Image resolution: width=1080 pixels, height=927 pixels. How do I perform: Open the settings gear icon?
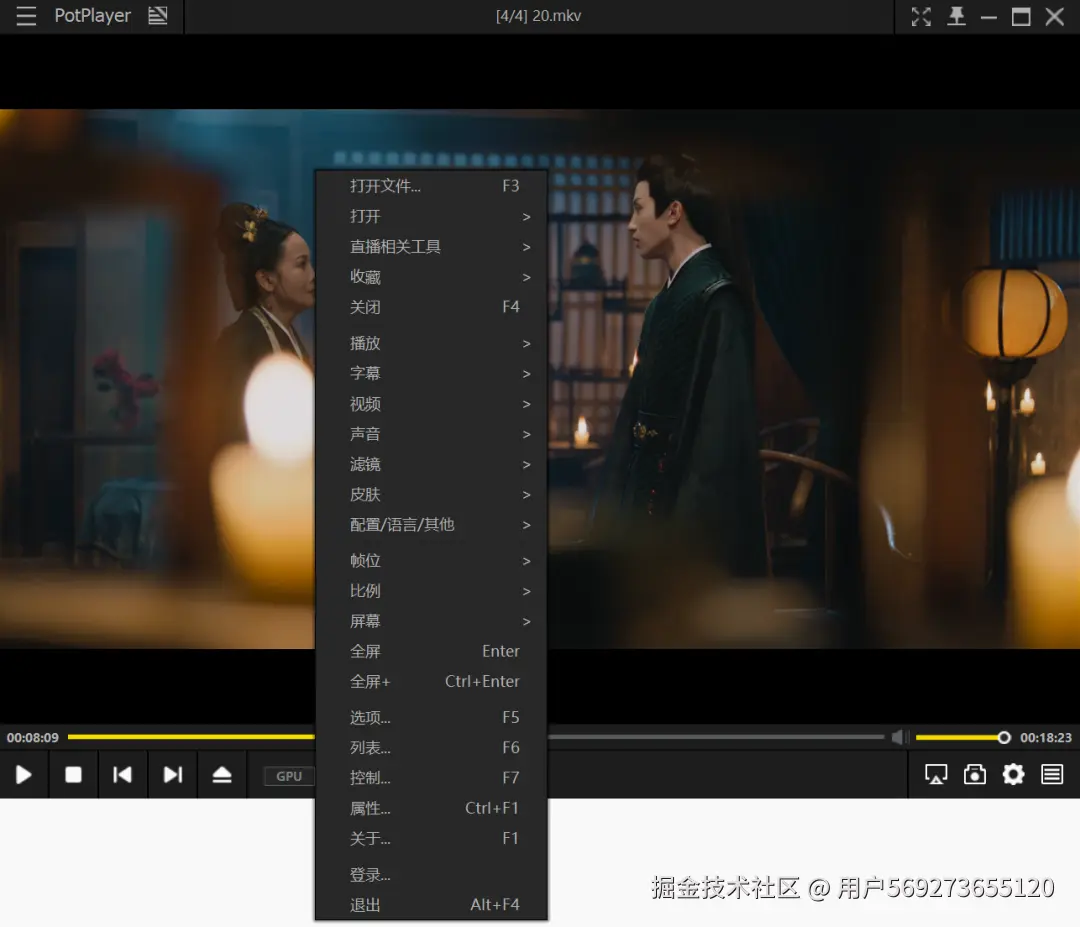coord(1013,775)
